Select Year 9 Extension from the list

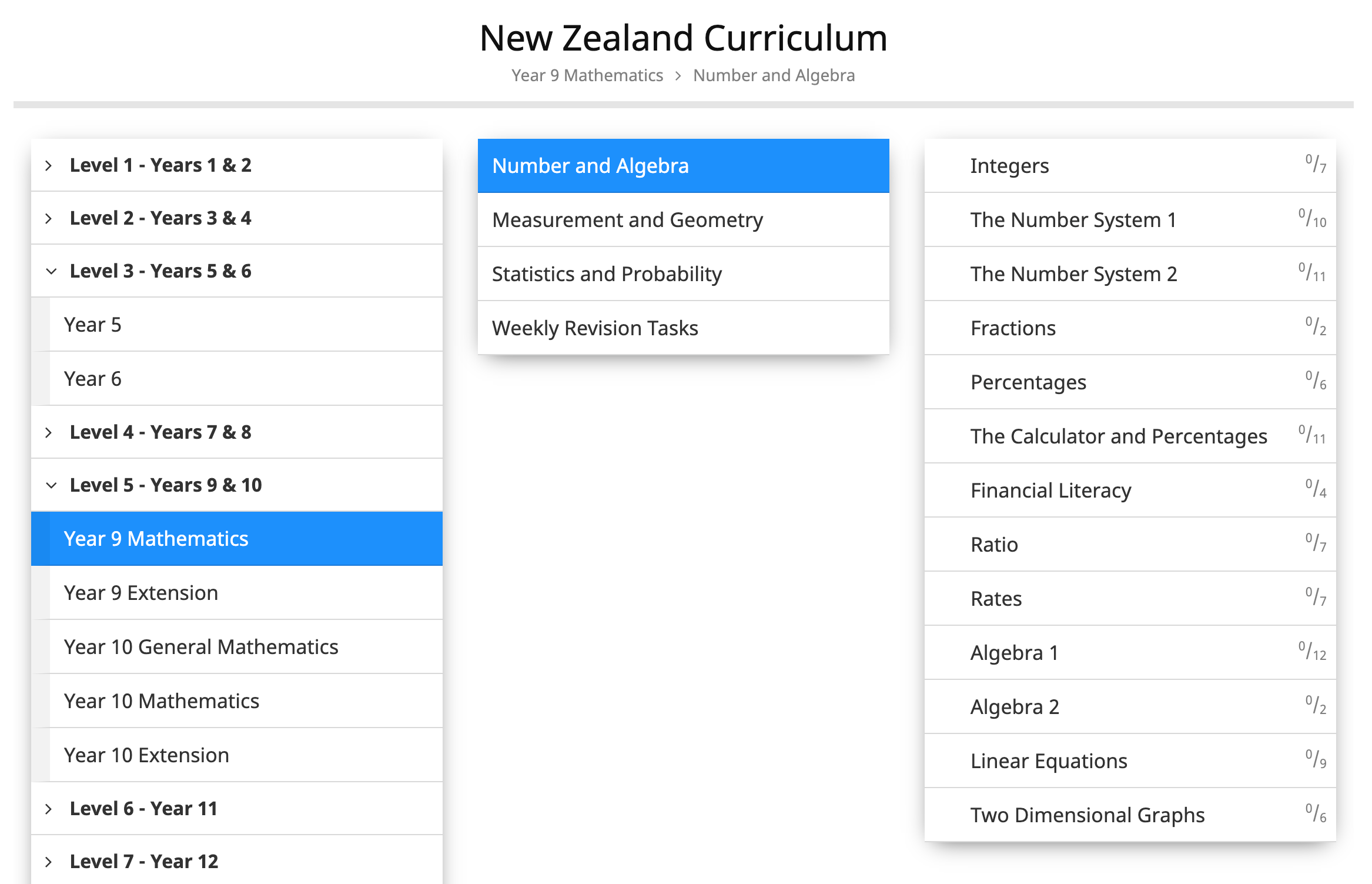tap(140, 592)
